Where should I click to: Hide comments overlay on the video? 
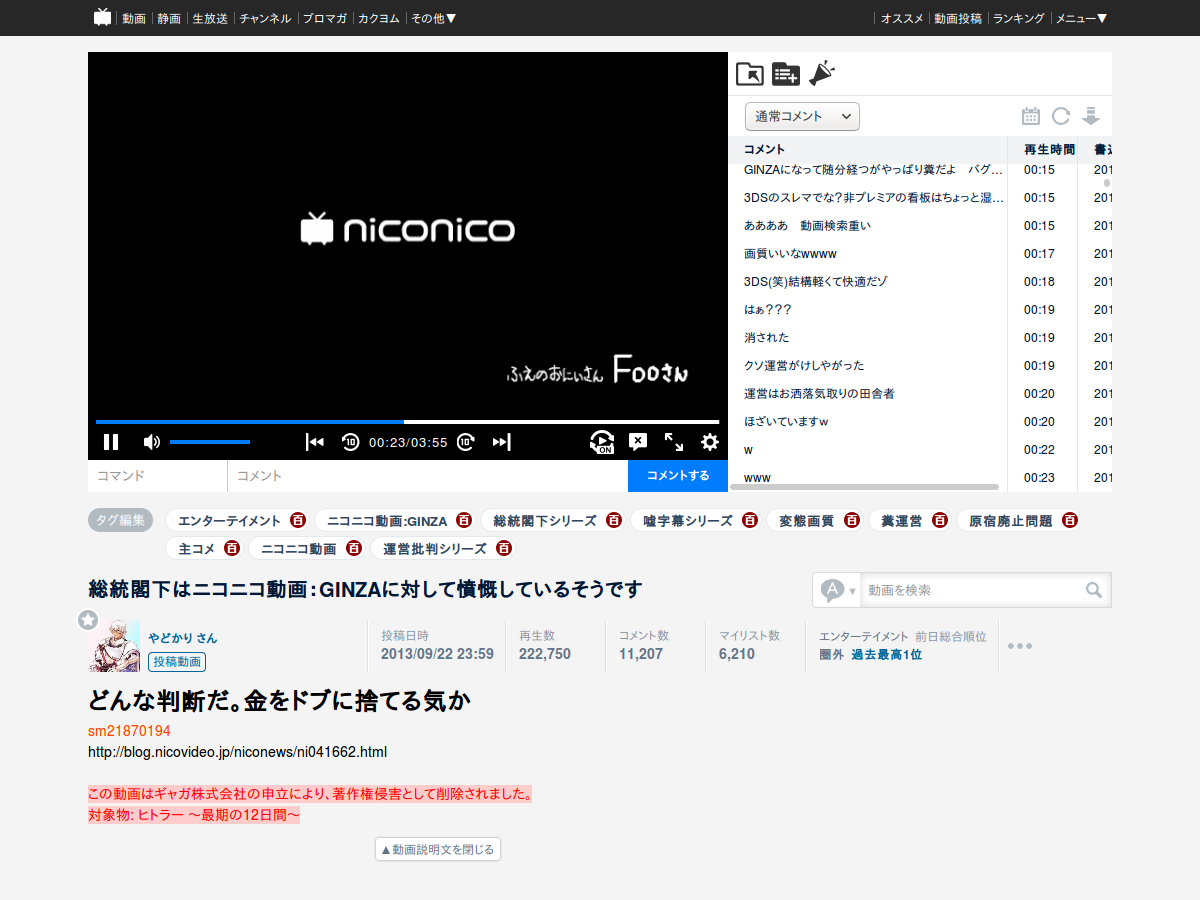point(638,441)
